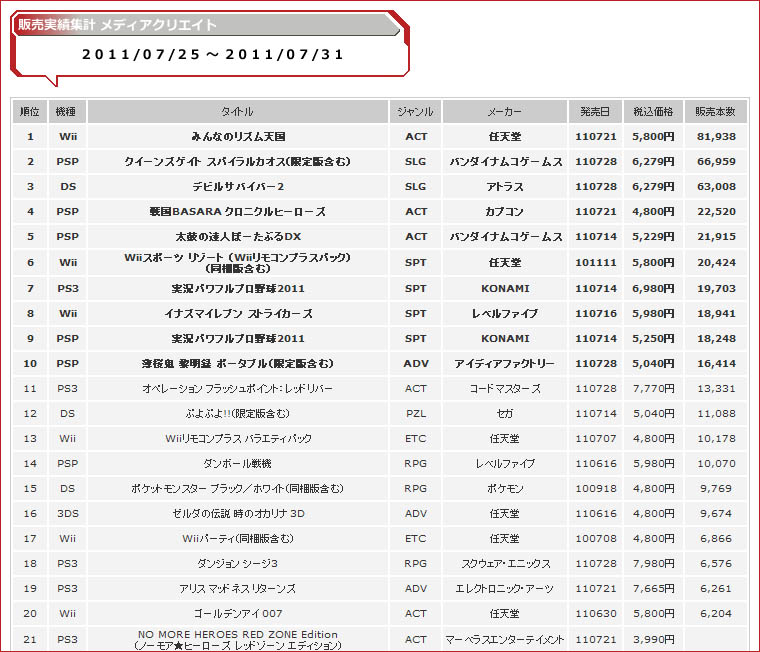
Task: Select PS3 title 実況パワフルプロ野球2011
Action: [x=238, y=288]
